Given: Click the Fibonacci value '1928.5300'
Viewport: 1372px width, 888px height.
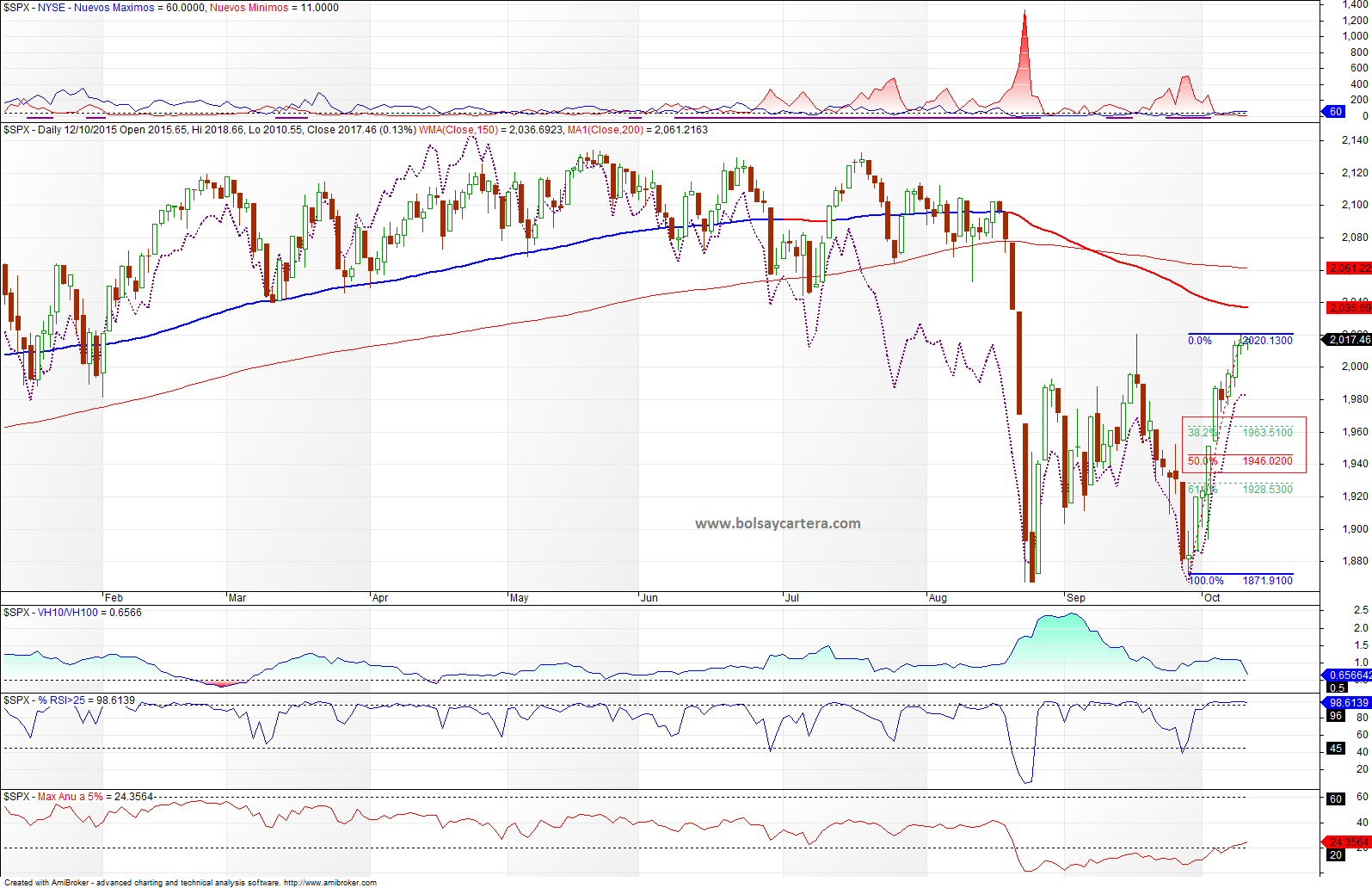Looking at the screenshot, I should [1268, 490].
